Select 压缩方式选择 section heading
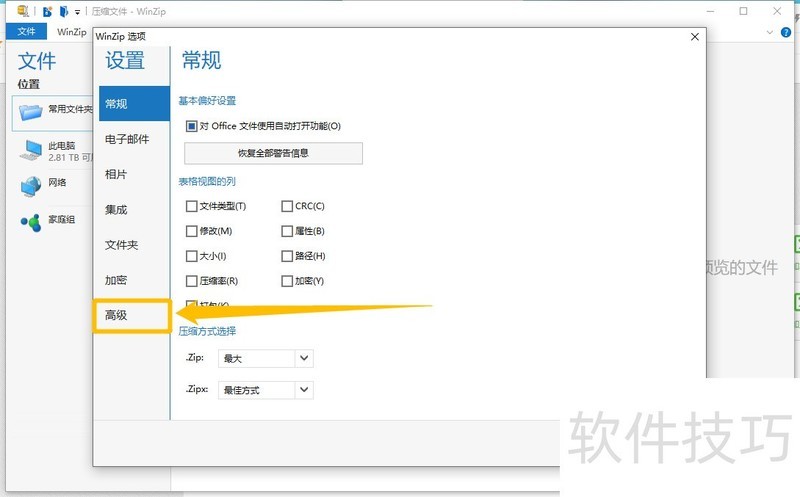 pyautogui.click(x=207, y=331)
